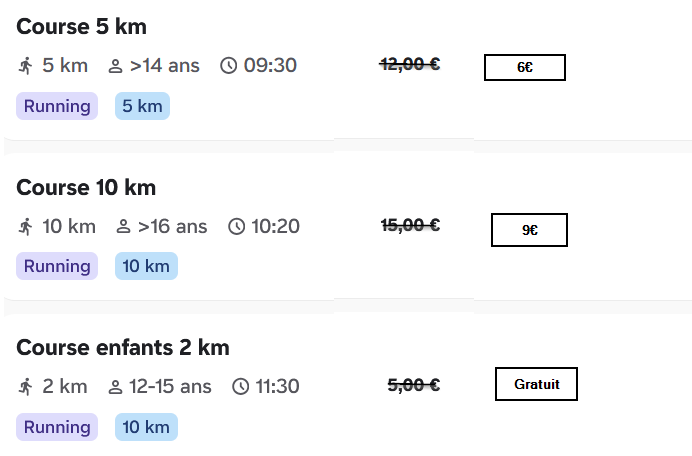The image size is (692, 456).
Task: Click the runner icon beside 5 km
Action: (x=26, y=66)
